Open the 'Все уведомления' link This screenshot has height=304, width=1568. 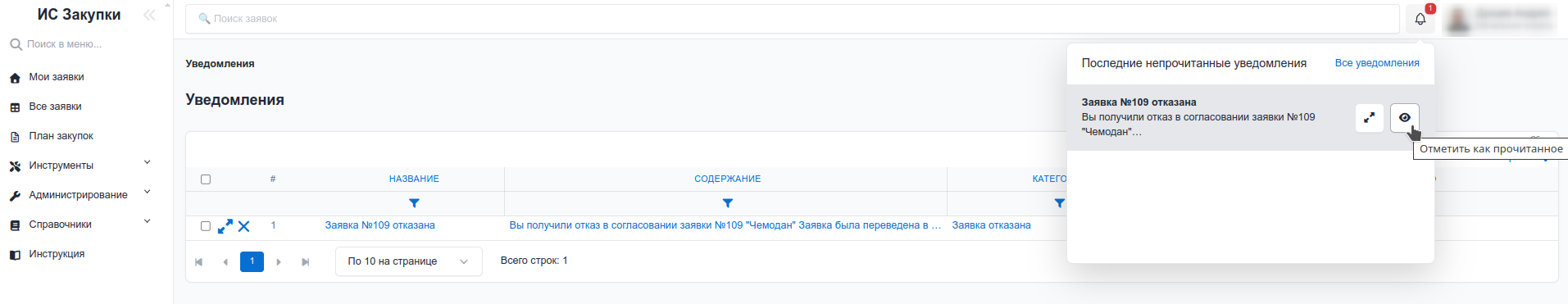point(1377,63)
